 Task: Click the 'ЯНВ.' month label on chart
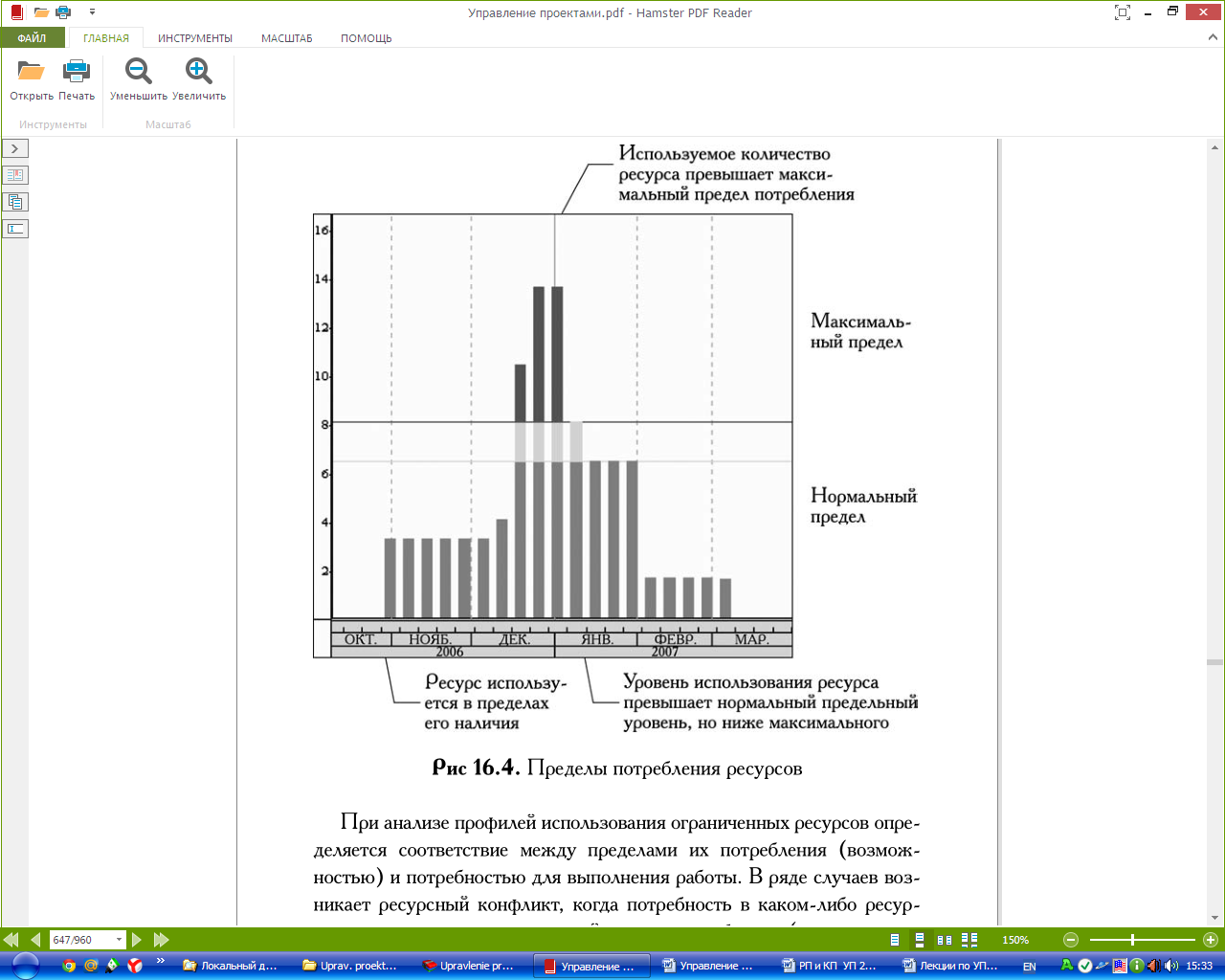click(x=597, y=639)
